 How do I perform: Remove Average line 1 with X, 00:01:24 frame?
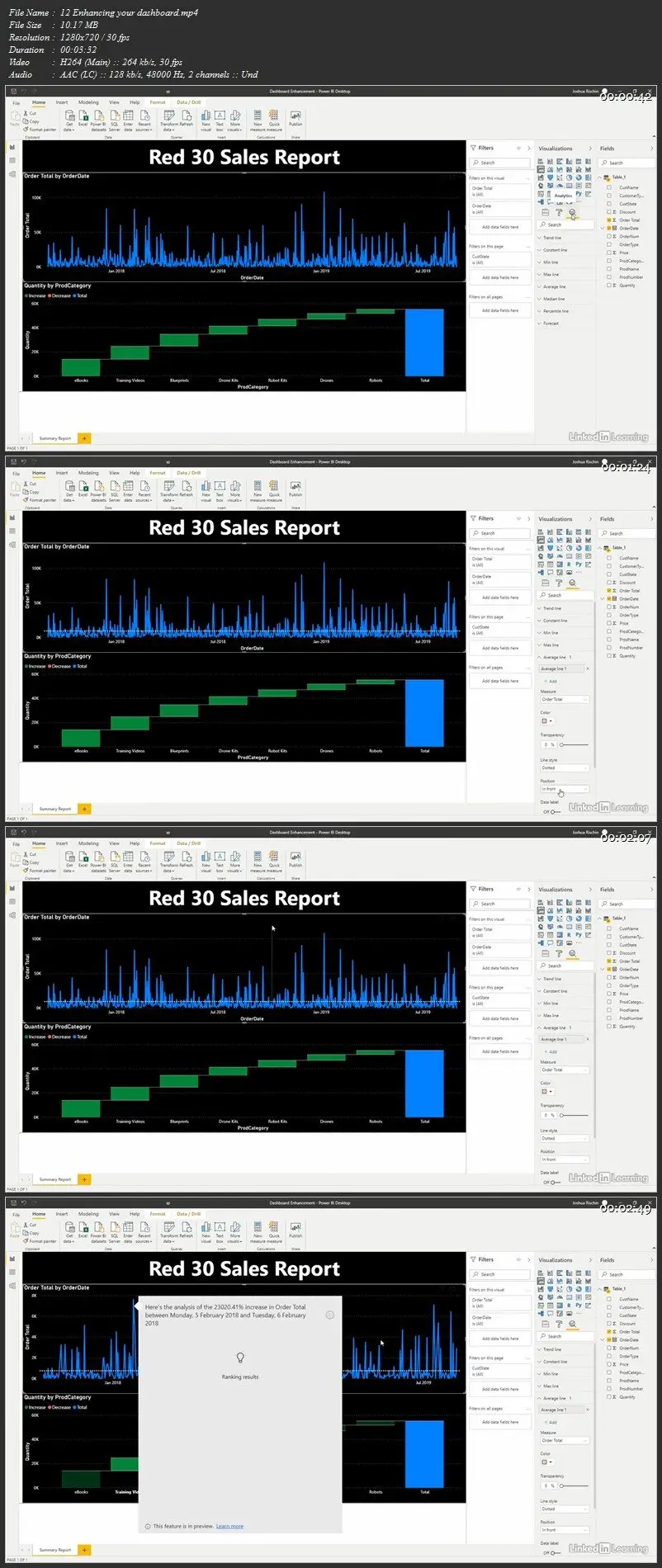point(587,668)
